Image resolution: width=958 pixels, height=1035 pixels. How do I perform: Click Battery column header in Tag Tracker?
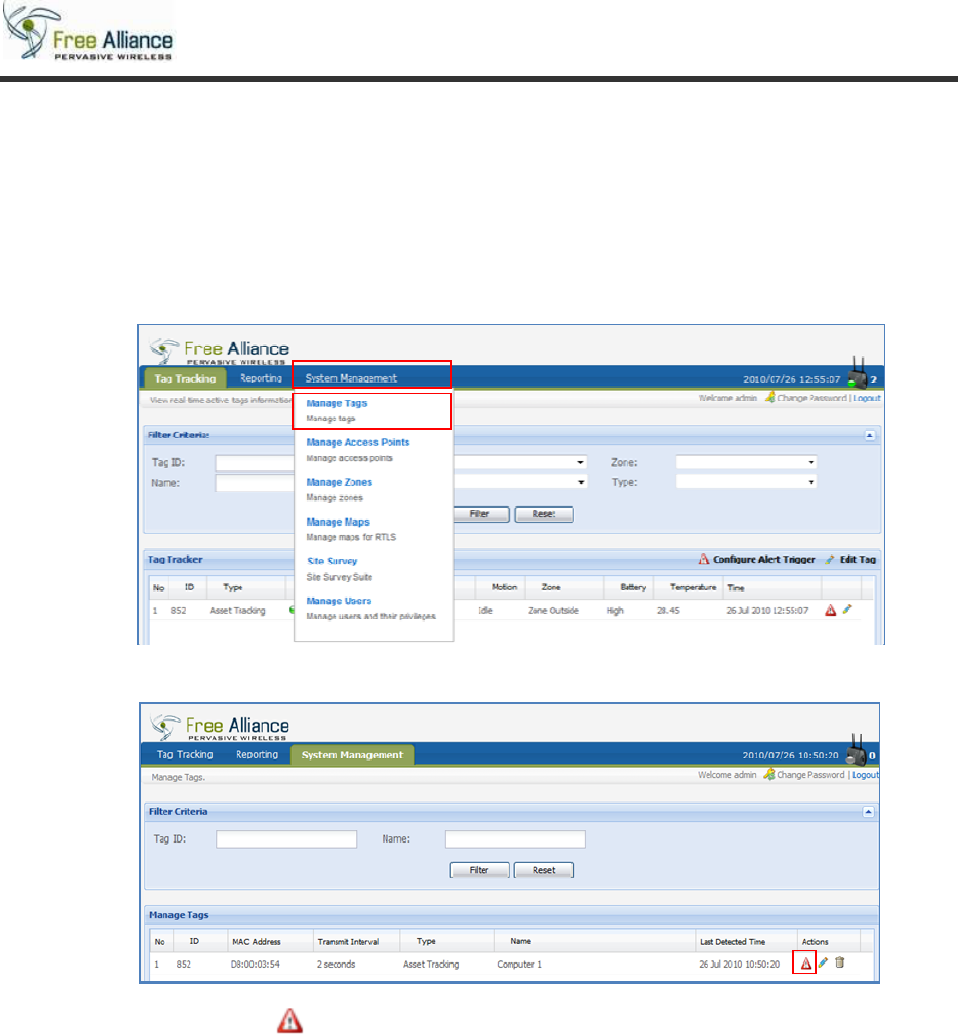(633, 587)
